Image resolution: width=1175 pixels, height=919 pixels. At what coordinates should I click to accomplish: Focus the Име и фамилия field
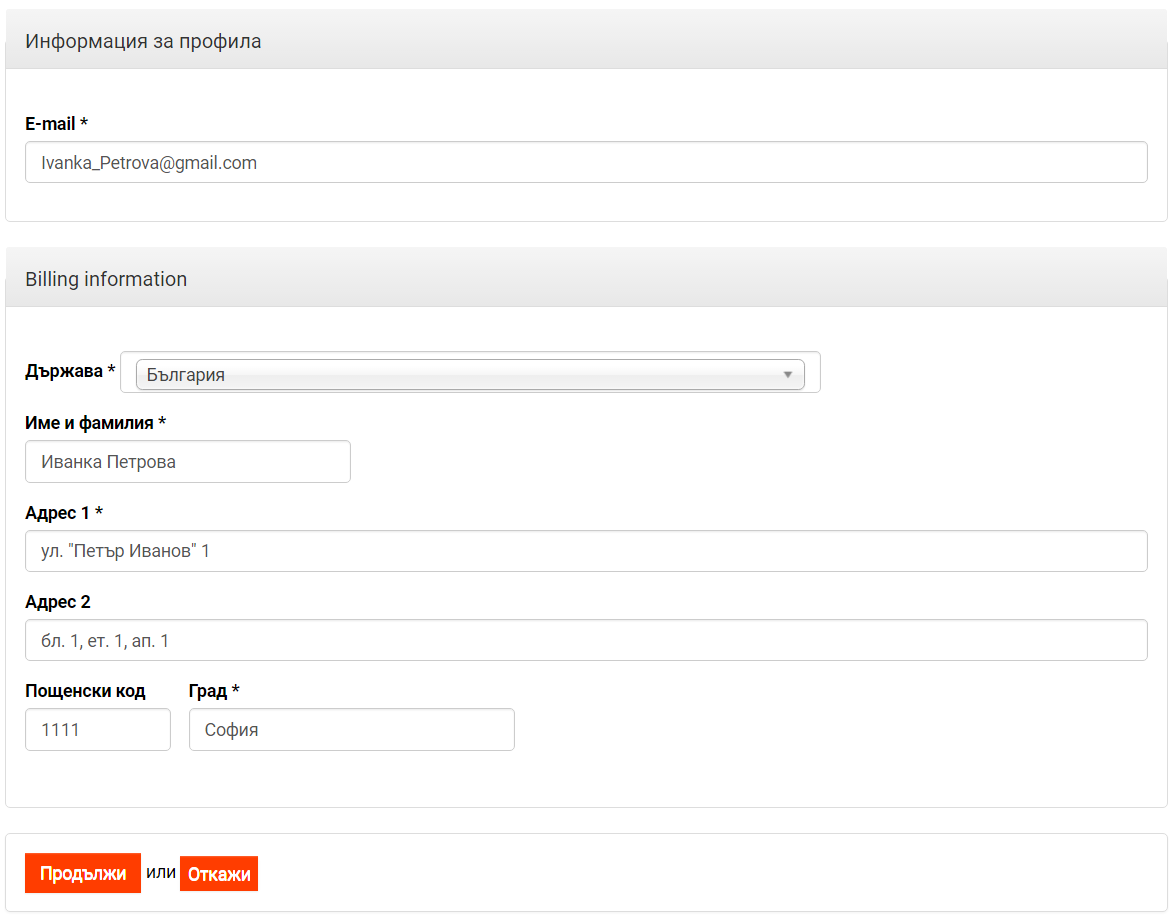188,462
